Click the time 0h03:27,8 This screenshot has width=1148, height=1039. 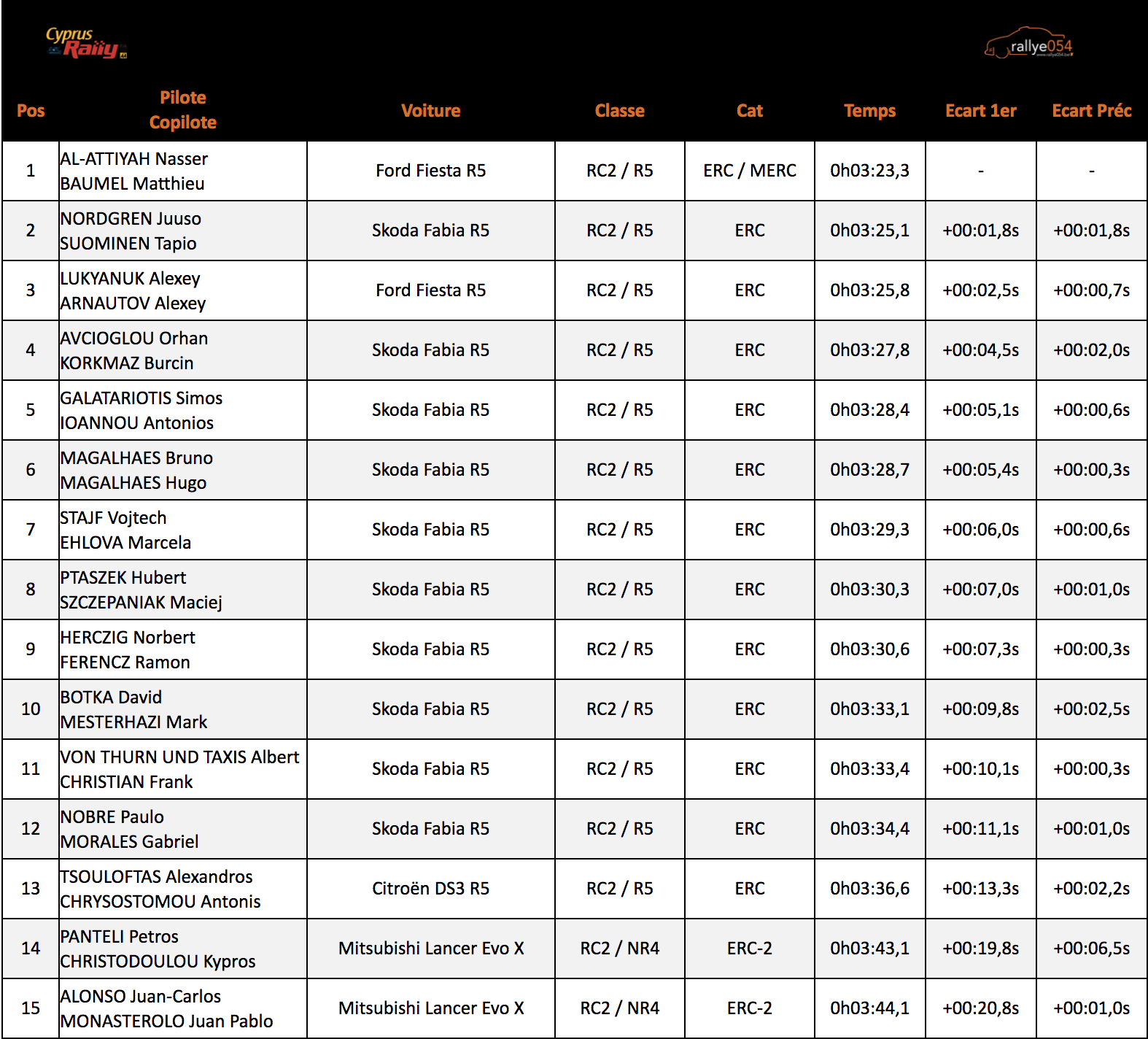(x=870, y=350)
